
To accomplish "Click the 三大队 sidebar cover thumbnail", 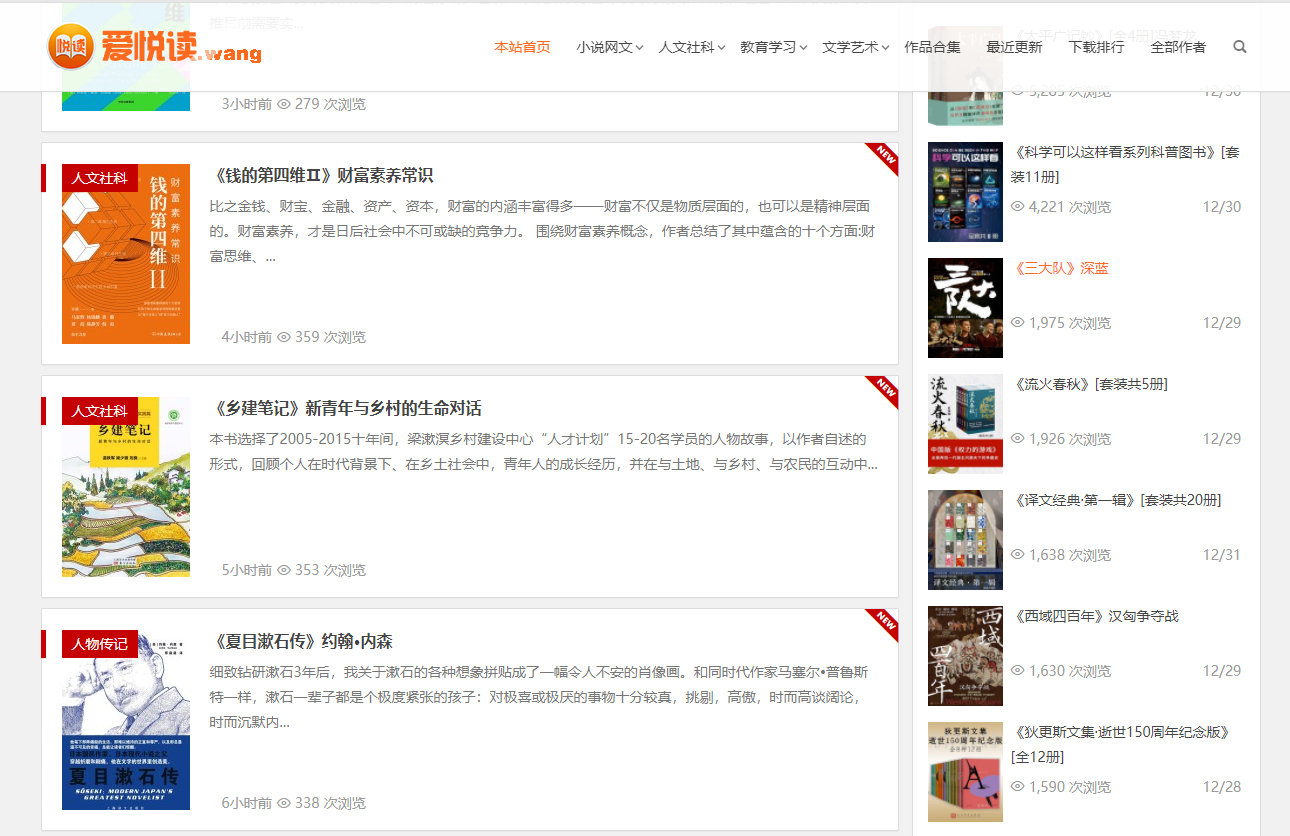I will click(965, 308).
